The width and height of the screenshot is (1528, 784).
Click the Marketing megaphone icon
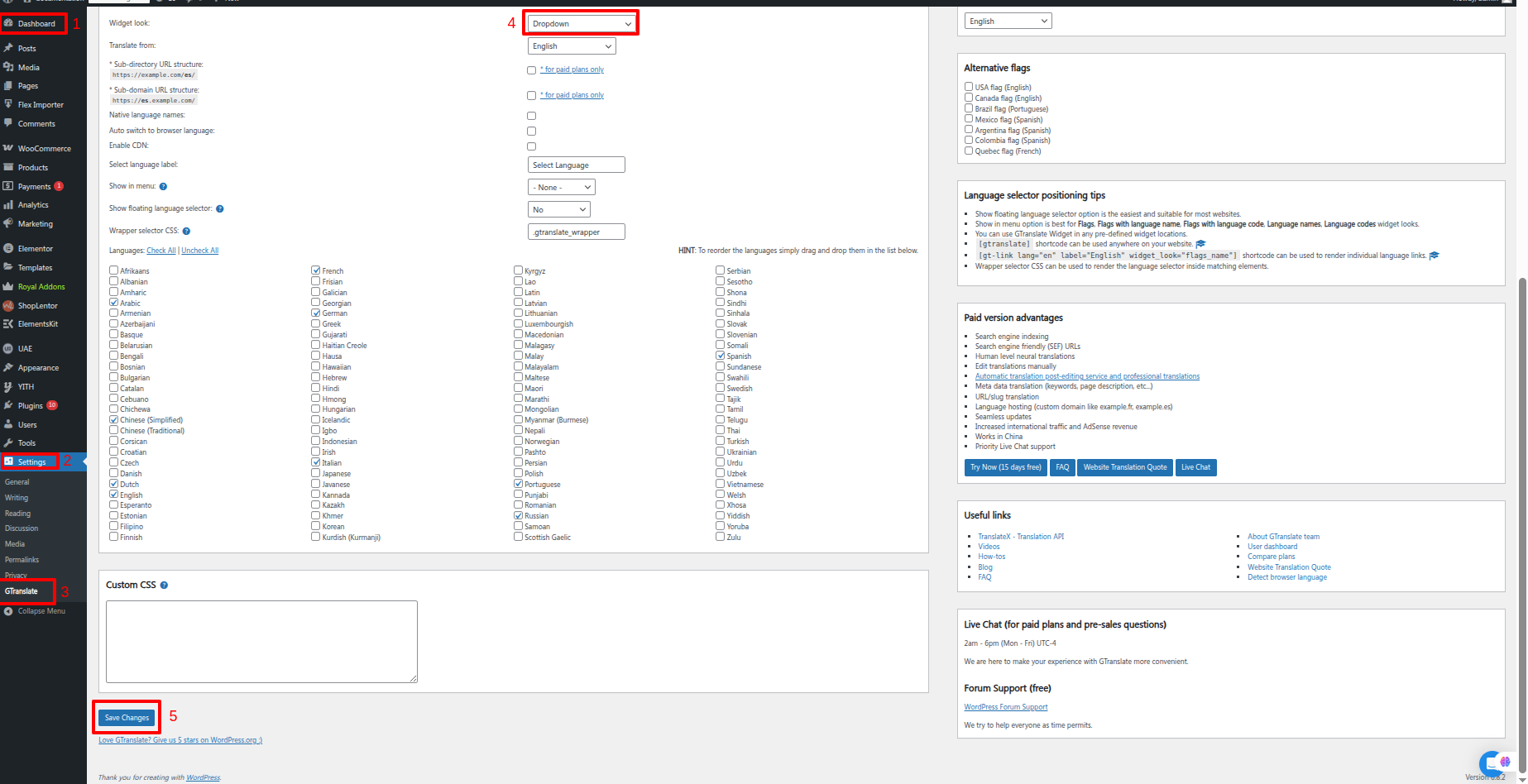point(8,224)
